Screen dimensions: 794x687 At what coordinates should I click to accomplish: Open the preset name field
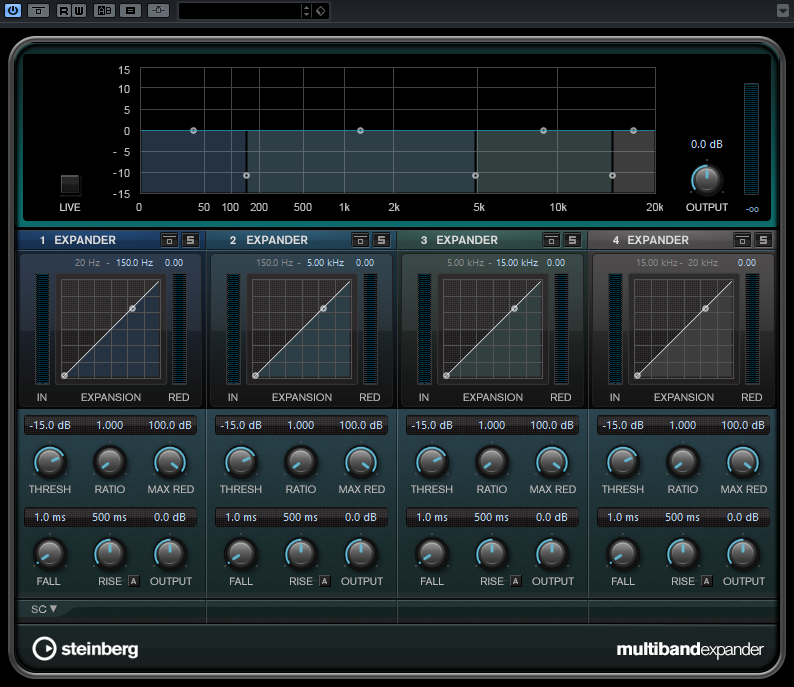(x=240, y=11)
